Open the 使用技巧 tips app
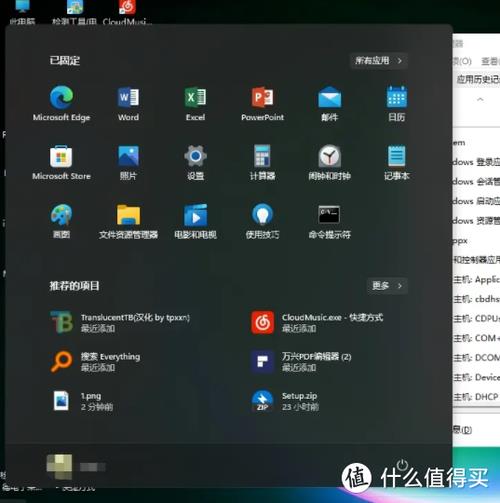The image size is (500, 503). point(262,221)
